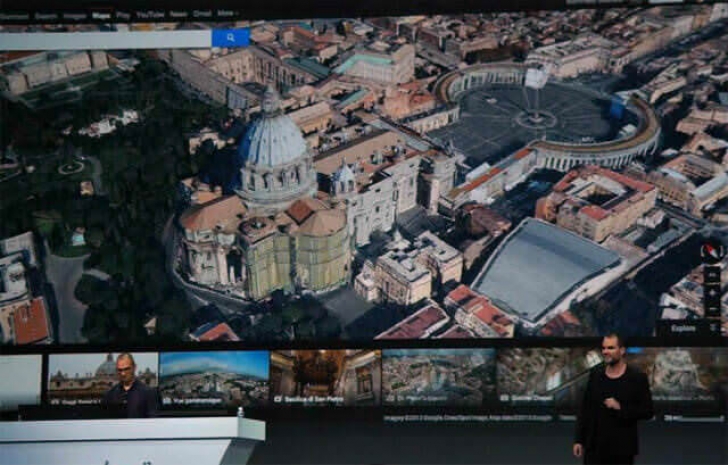The width and height of the screenshot is (728, 465).
Task: Open Images from the top navigation bar
Action: 75,16
